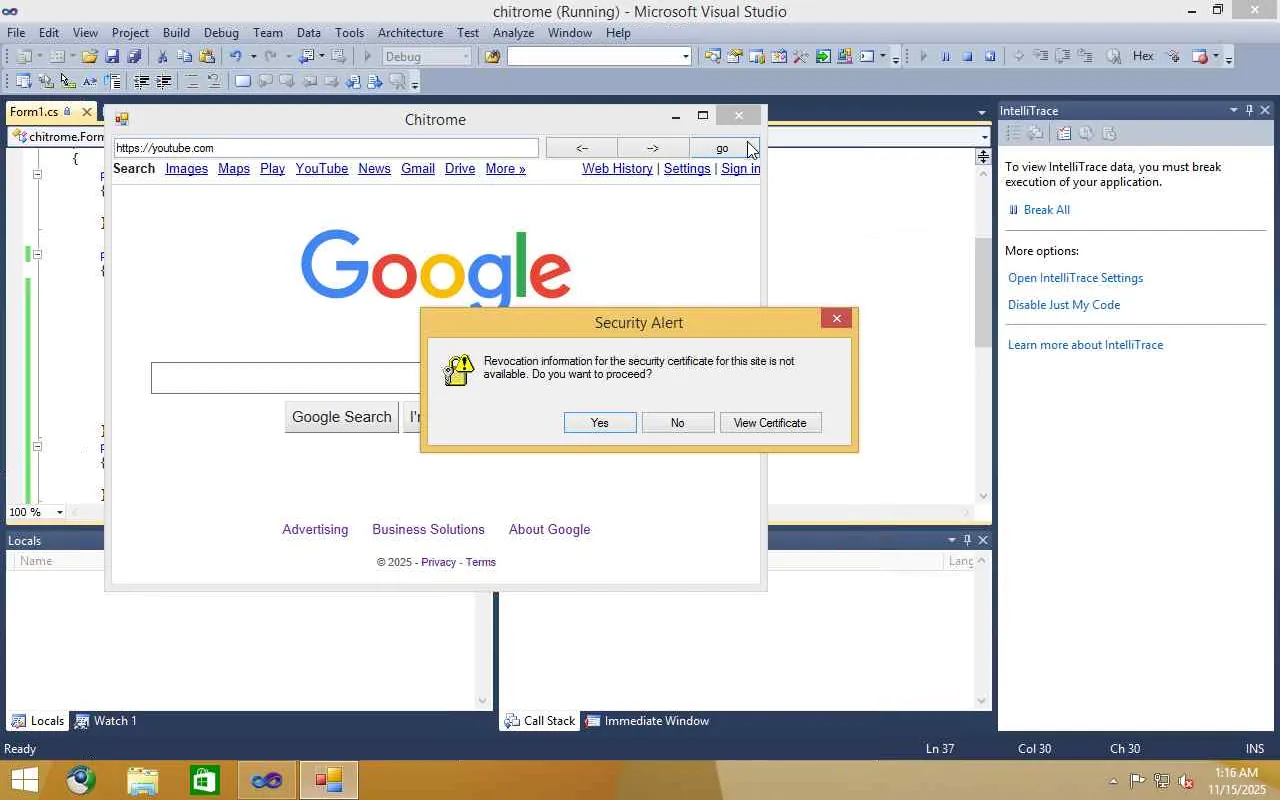Switch to the Immediate Window tab
Image resolution: width=1280 pixels, height=800 pixels.
tap(647, 721)
